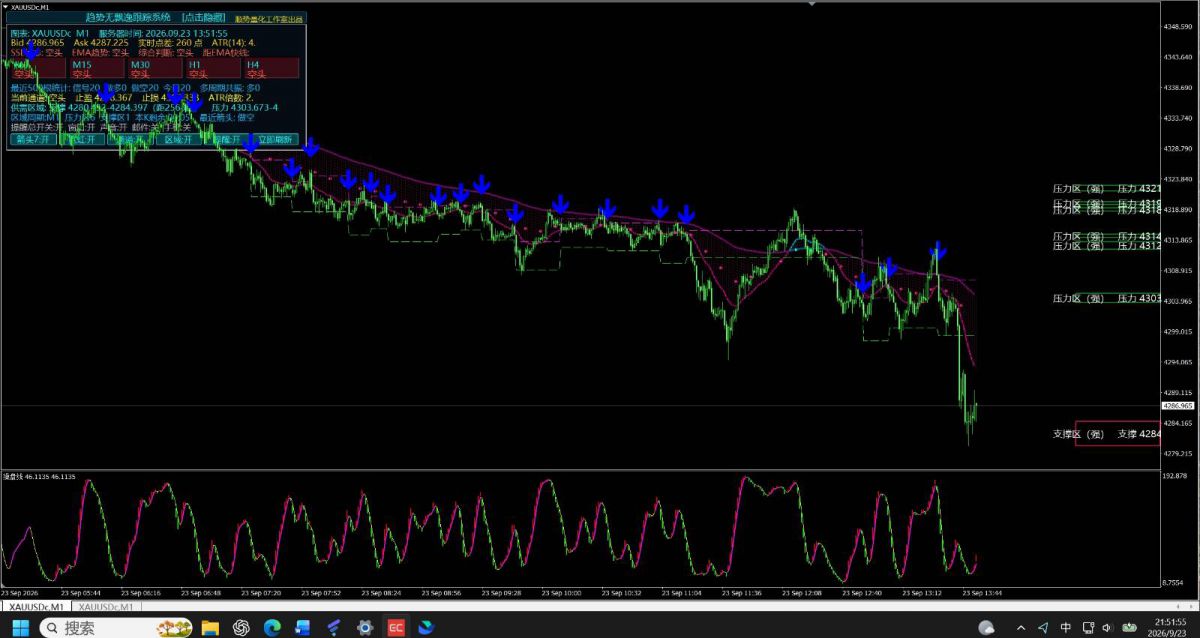Open the ChatGPT taskbar icon
Image resolution: width=1200 pixels, height=638 pixels.
(x=241, y=627)
